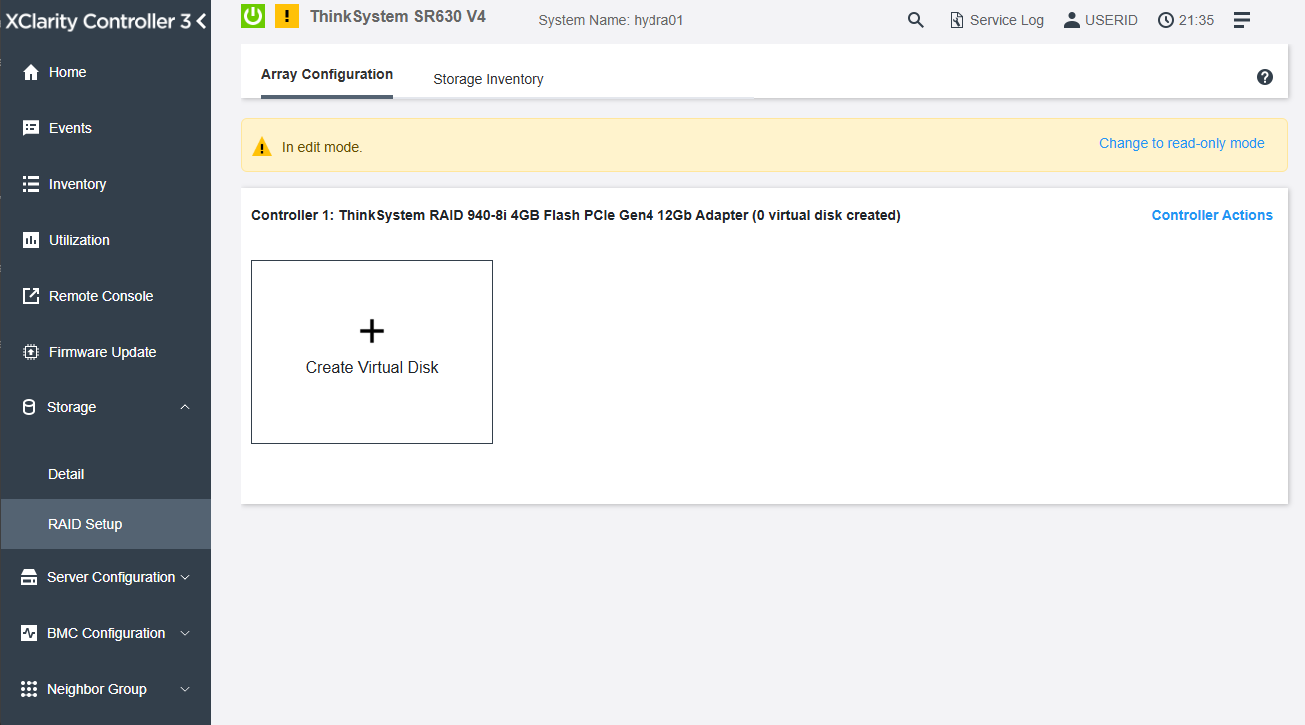Viewport: 1305px width, 725px height.
Task: Expand the BMC Configuration section
Action: tap(105, 633)
